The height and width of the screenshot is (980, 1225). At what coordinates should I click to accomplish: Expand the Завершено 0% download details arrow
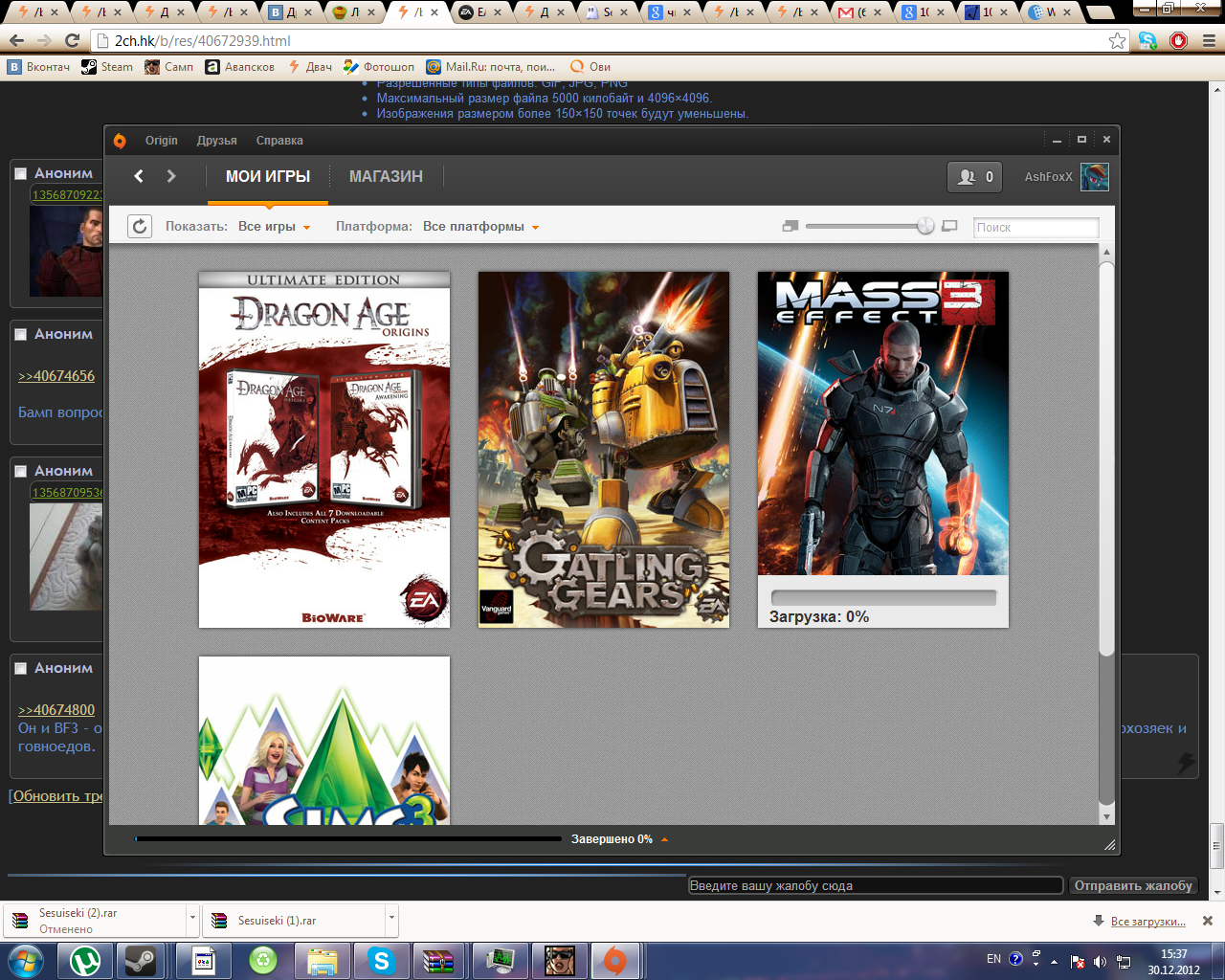(664, 839)
